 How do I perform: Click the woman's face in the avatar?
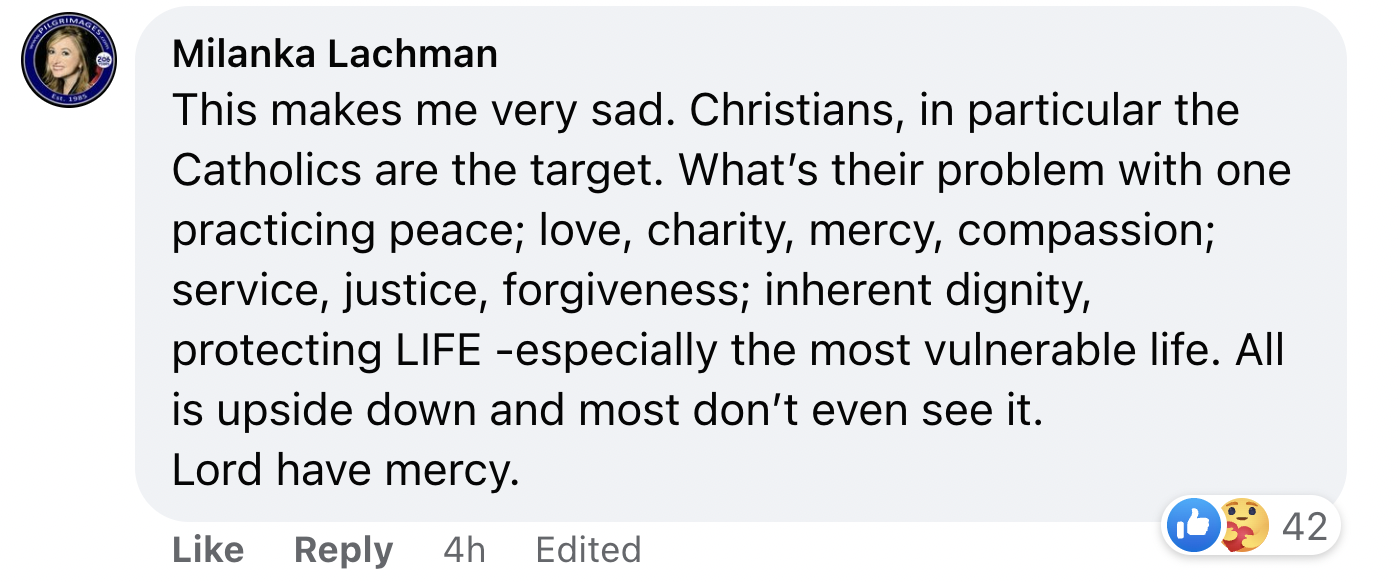click(60, 58)
